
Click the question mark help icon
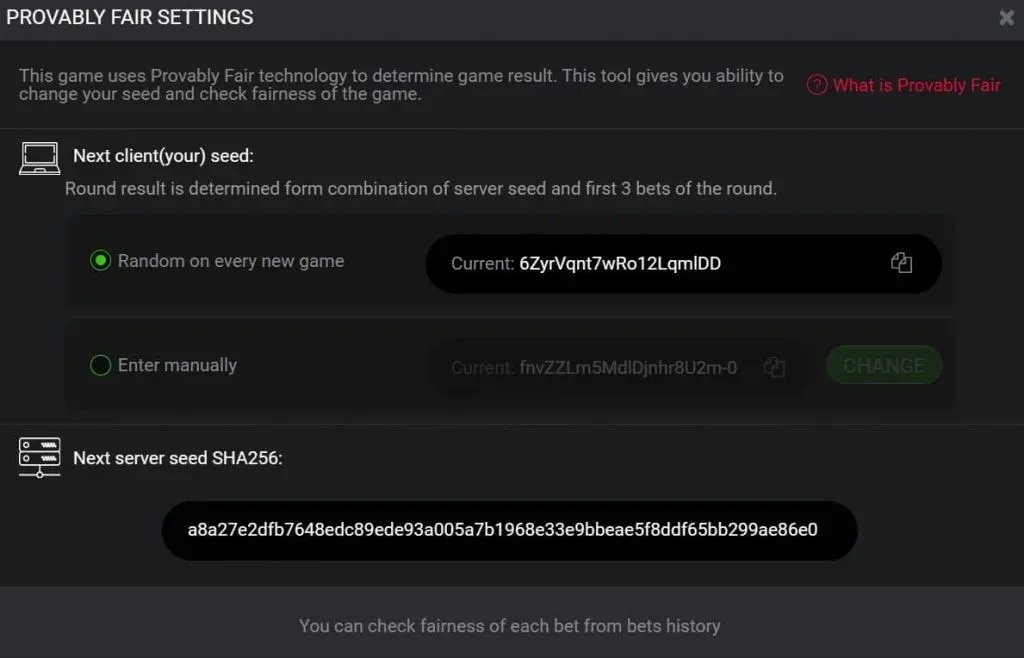tap(817, 85)
